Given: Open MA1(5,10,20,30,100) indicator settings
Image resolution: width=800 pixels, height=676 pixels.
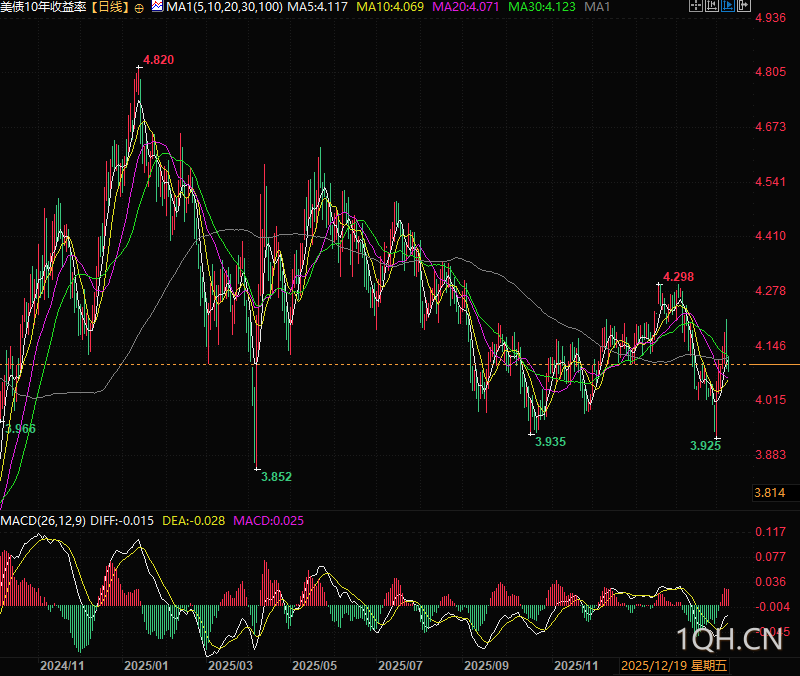Looking at the screenshot, I should pyautogui.click(x=223, y=8).
